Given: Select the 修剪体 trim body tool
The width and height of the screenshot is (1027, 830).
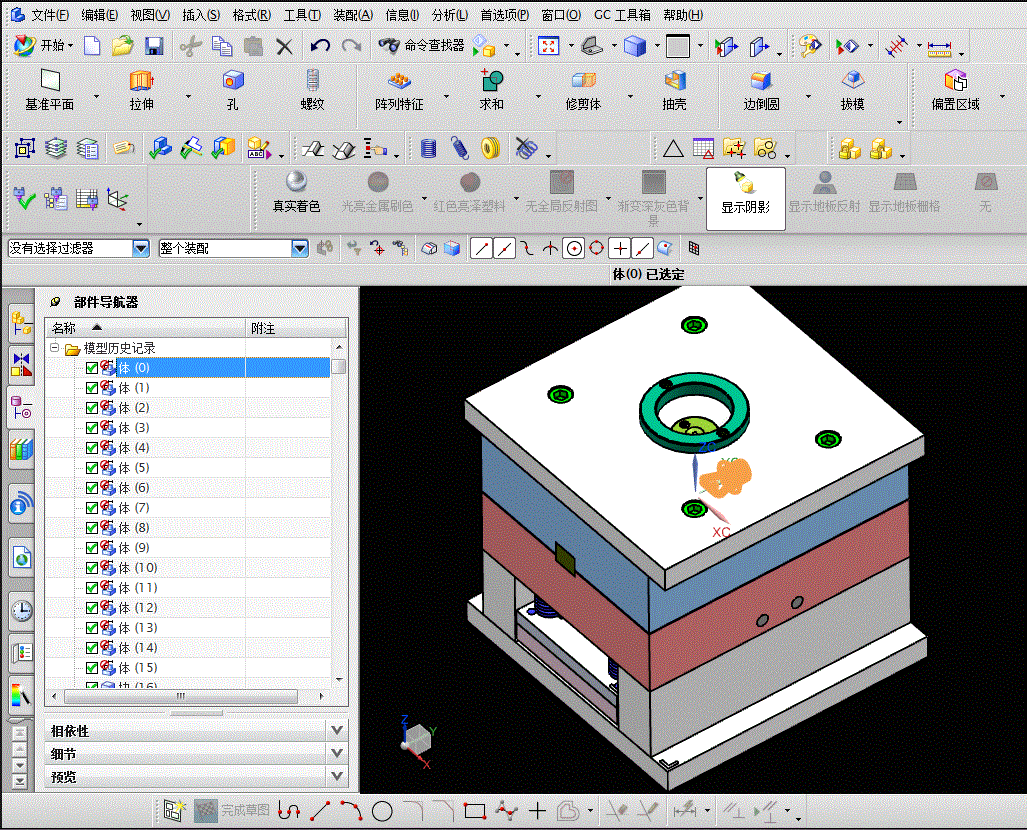Looking at the screenshot, I should [x=583, y=91].
